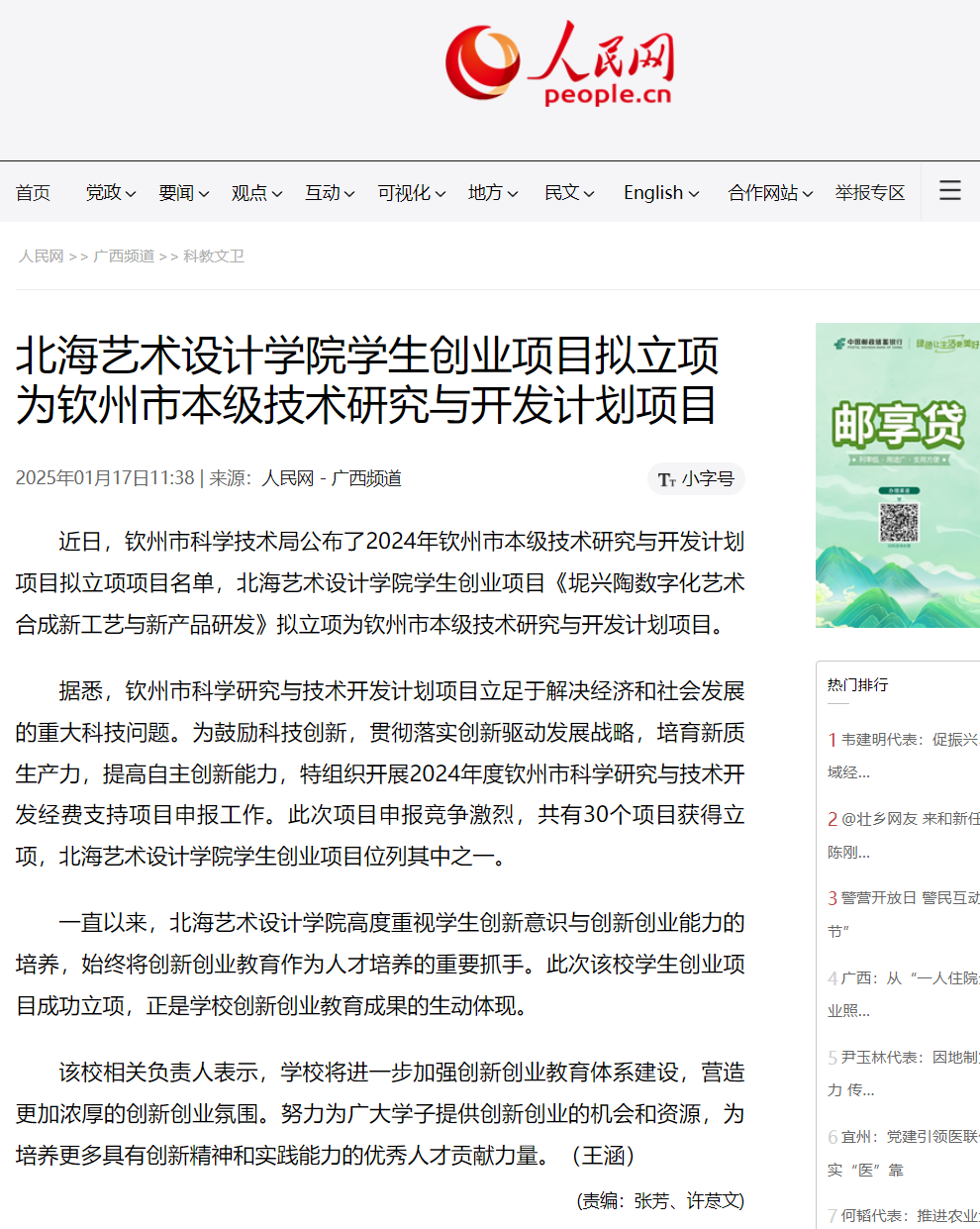This screenshot has height=1229, width=980.
Task: Switch to the English edition menu
Action: click(x=660, y=193)
